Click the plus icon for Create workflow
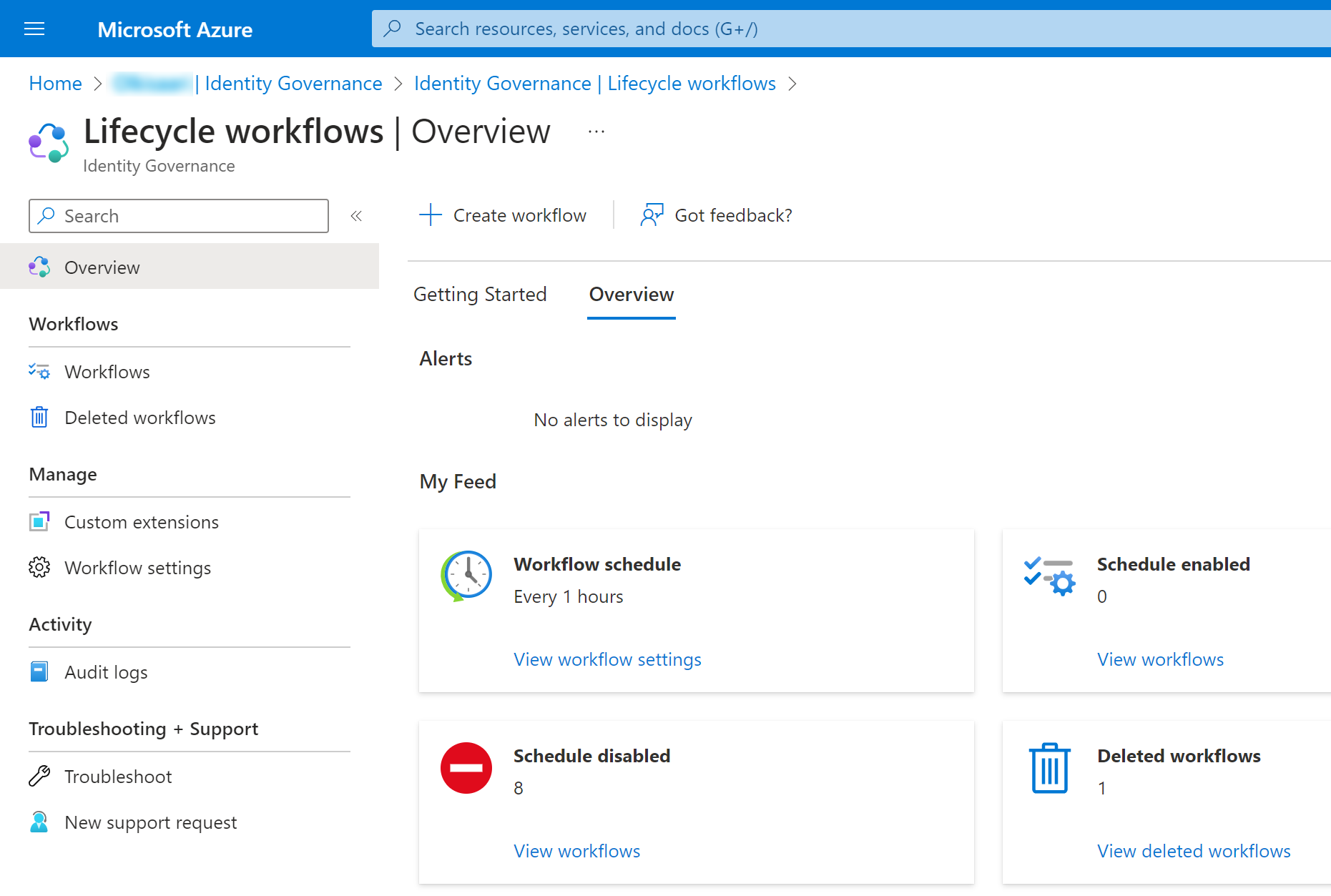 [x=431, y=215]
